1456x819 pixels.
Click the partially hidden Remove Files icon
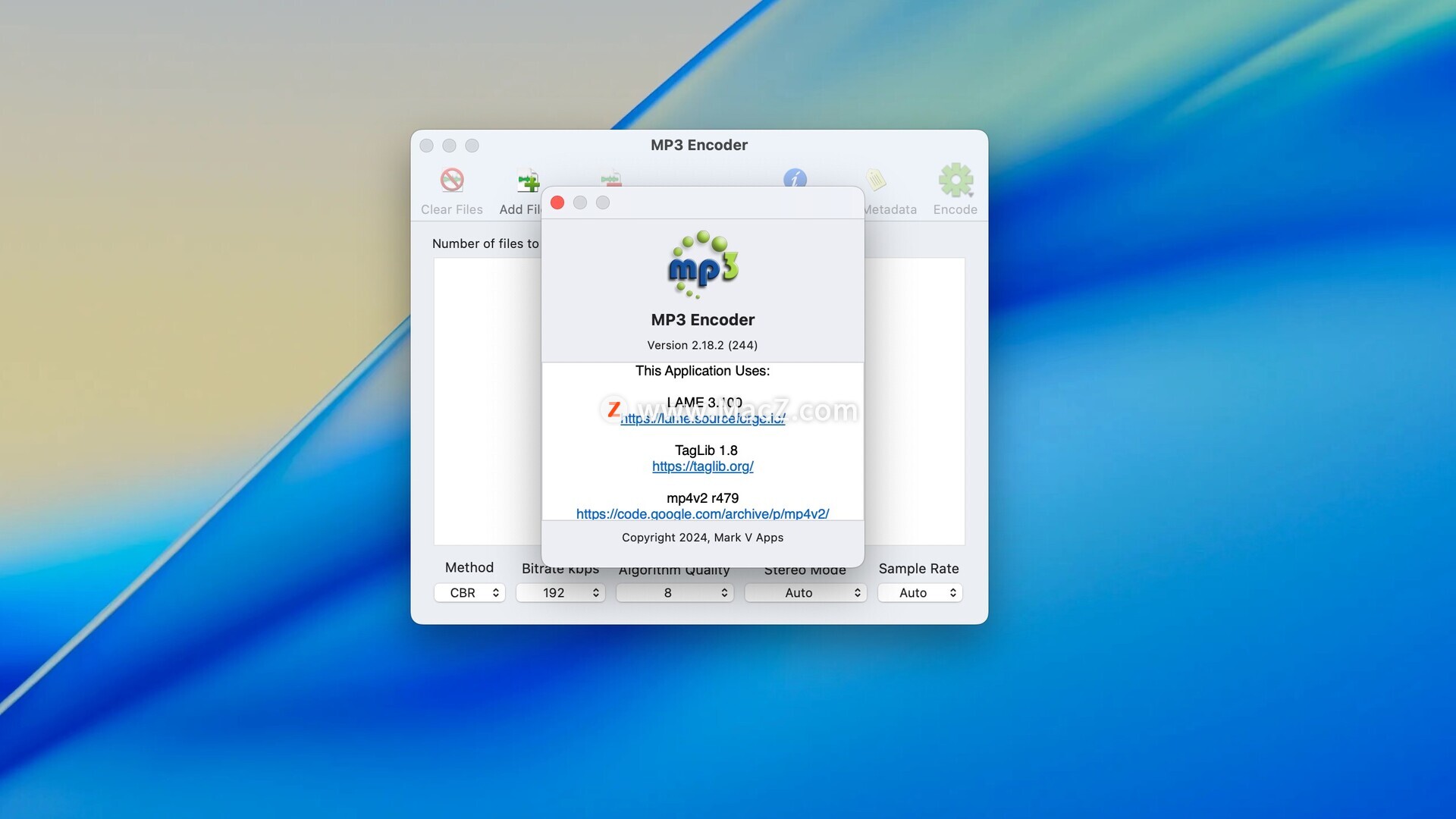[x=611, y=178]
